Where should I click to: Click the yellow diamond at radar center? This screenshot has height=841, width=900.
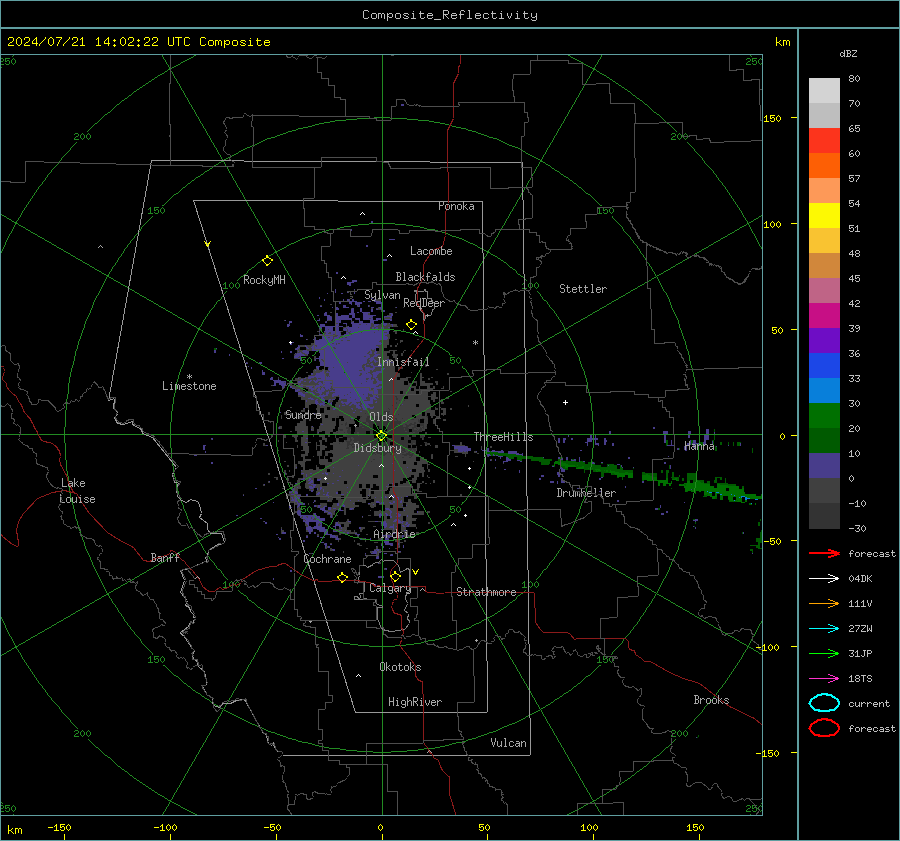[x=381, y=435]
